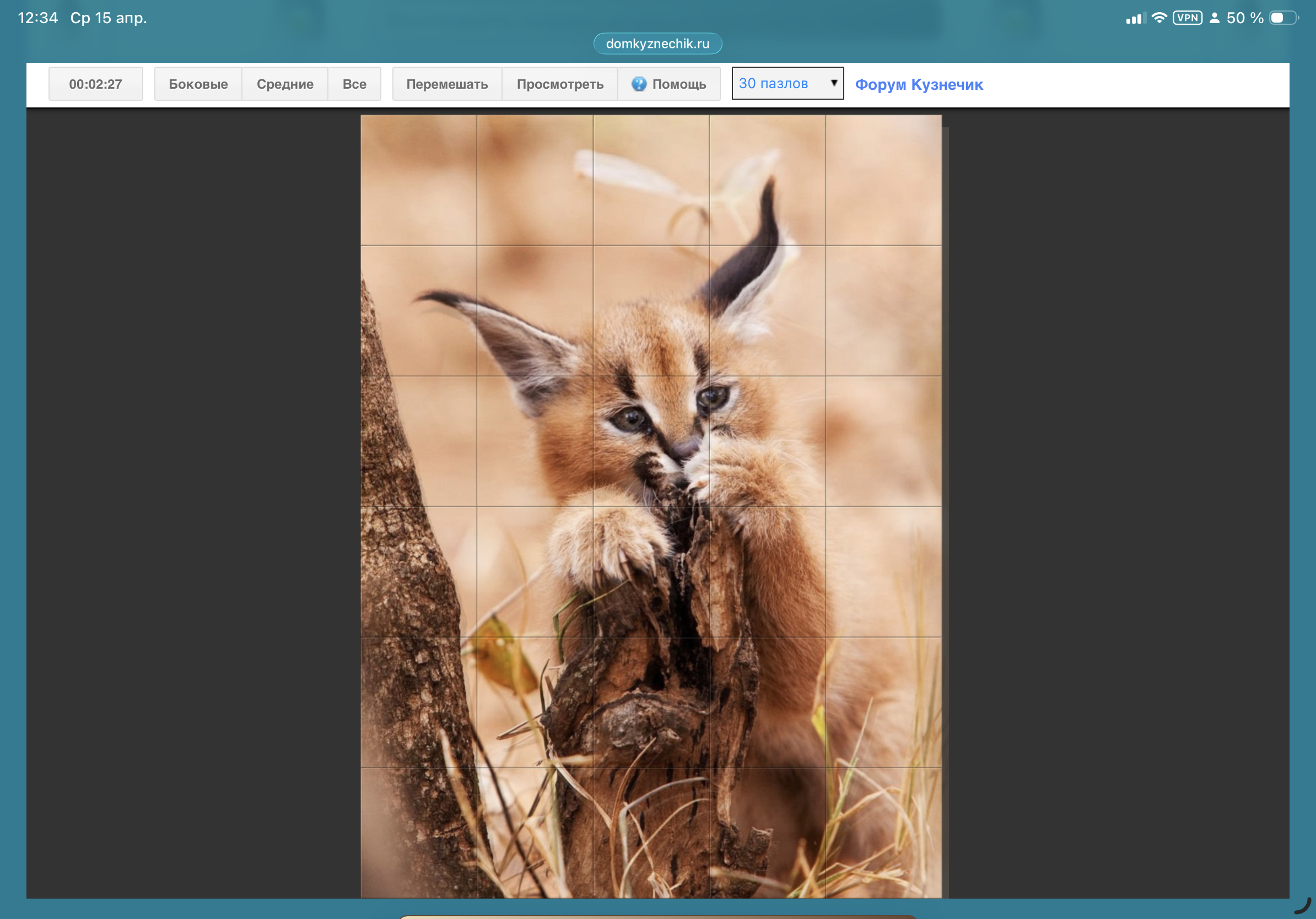The height and width of the screenshot is (919, 1316).
Task: Tap the user profile icon in status bar
Action: (1214, 18)
